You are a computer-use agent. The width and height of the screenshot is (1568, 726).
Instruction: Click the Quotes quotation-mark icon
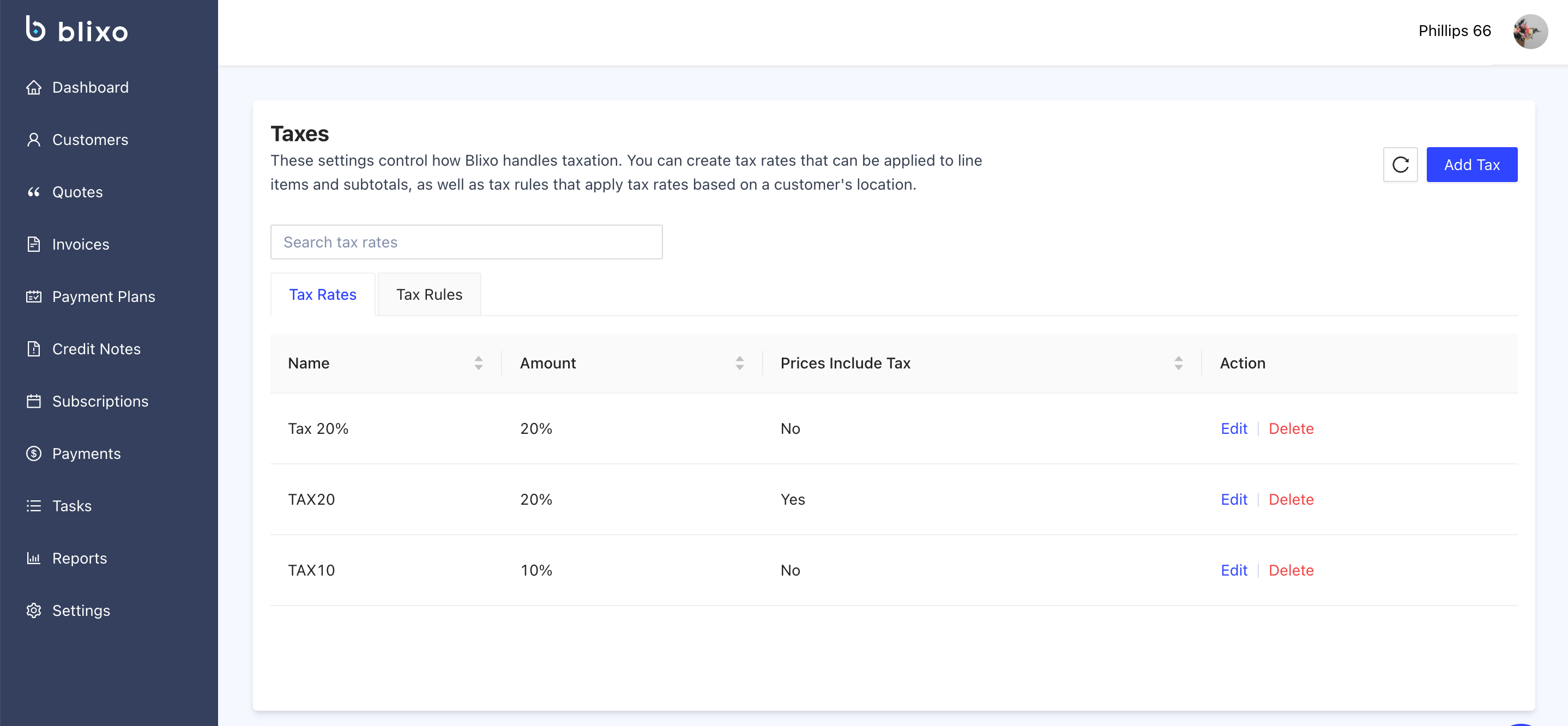33,192
